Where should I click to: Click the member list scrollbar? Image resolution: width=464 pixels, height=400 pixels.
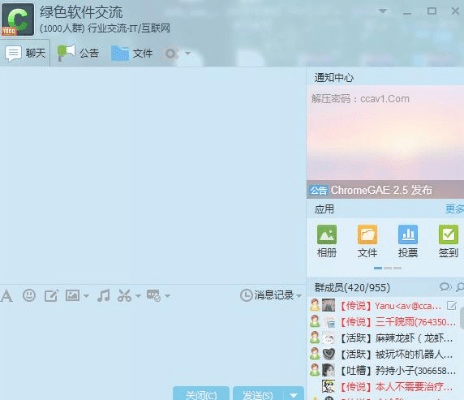pyautogui.click(x=462, y=318)
